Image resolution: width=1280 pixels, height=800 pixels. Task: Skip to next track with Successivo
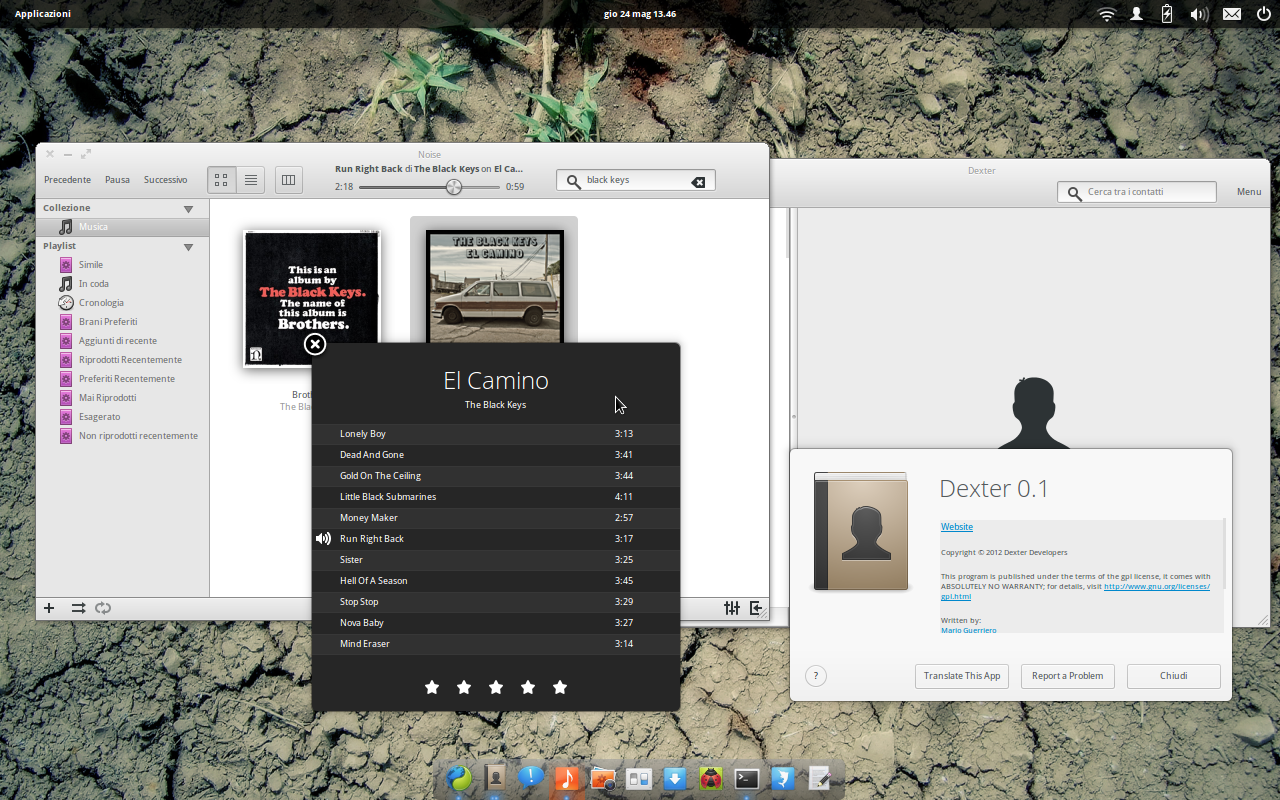click(165, 180)
